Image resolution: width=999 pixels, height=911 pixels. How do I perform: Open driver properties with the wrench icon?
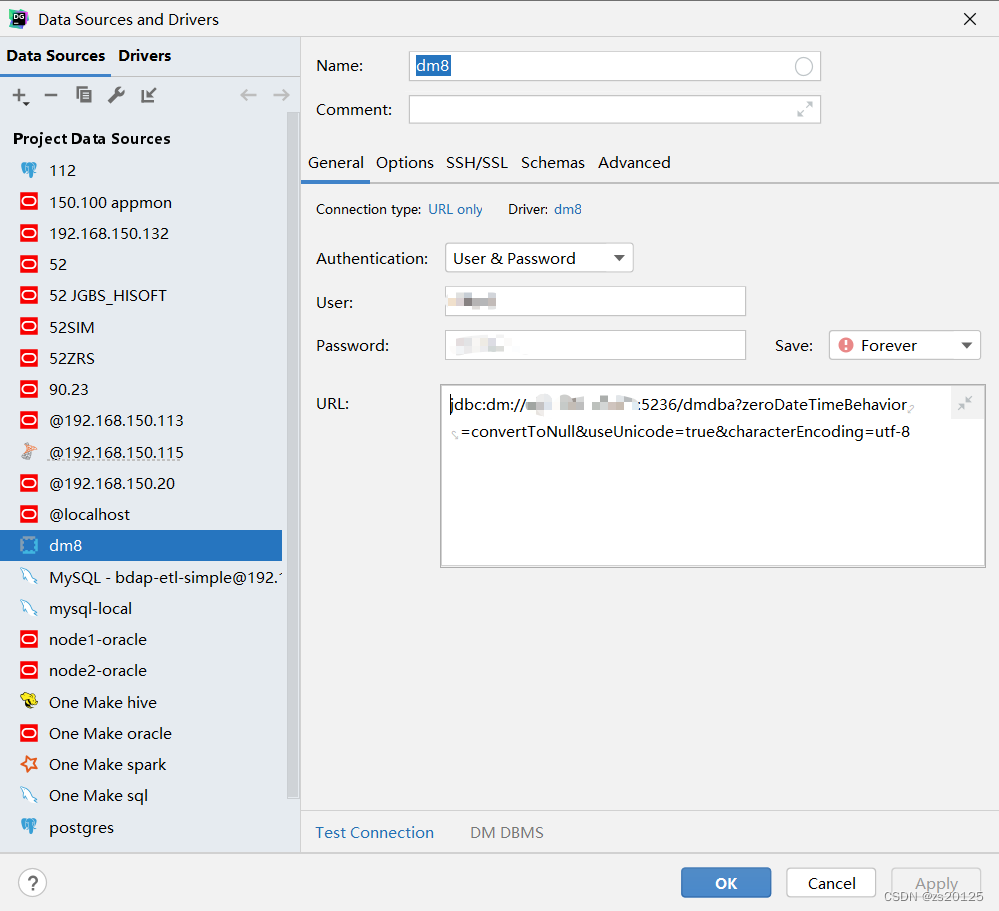click(117, 95)
